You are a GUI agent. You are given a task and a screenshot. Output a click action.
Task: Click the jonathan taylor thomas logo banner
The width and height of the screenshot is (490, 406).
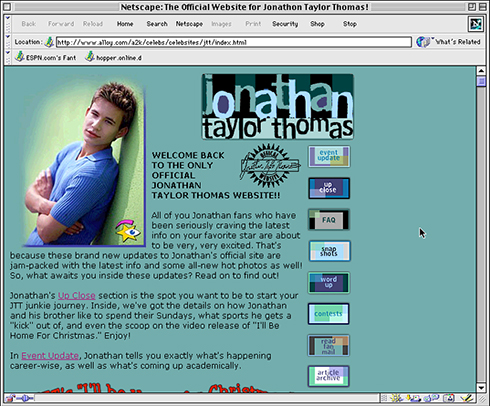click(x=278, y=107)
